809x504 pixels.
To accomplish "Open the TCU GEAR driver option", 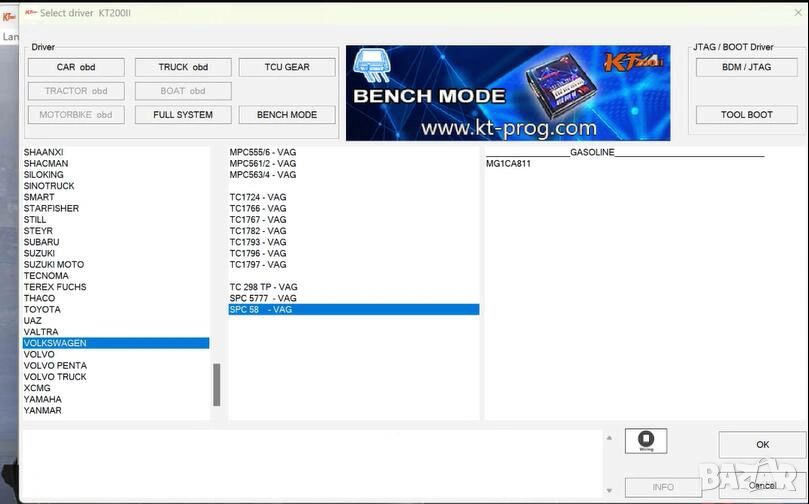I will [x=287, y=67].
